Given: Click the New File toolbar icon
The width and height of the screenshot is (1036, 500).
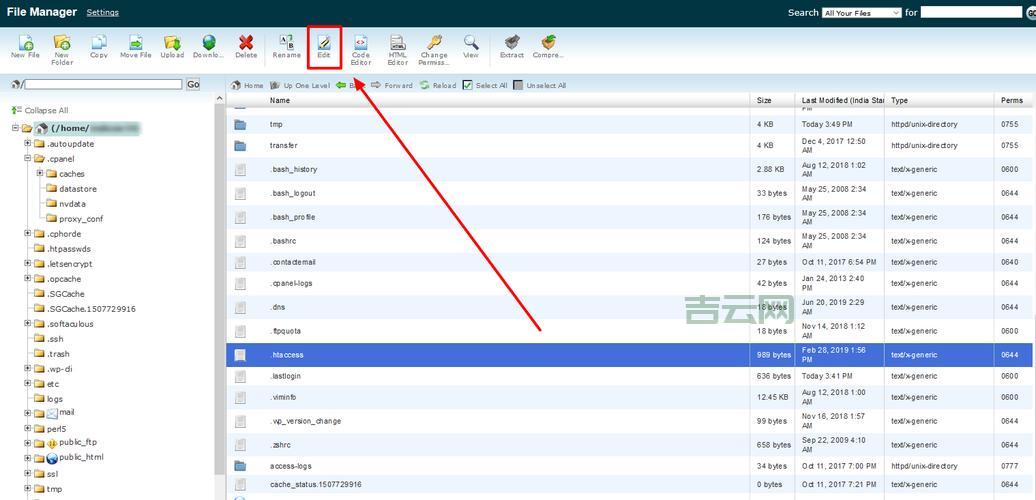Looking at the screenshot, I should pyautogui.click(x=25, y=46).
